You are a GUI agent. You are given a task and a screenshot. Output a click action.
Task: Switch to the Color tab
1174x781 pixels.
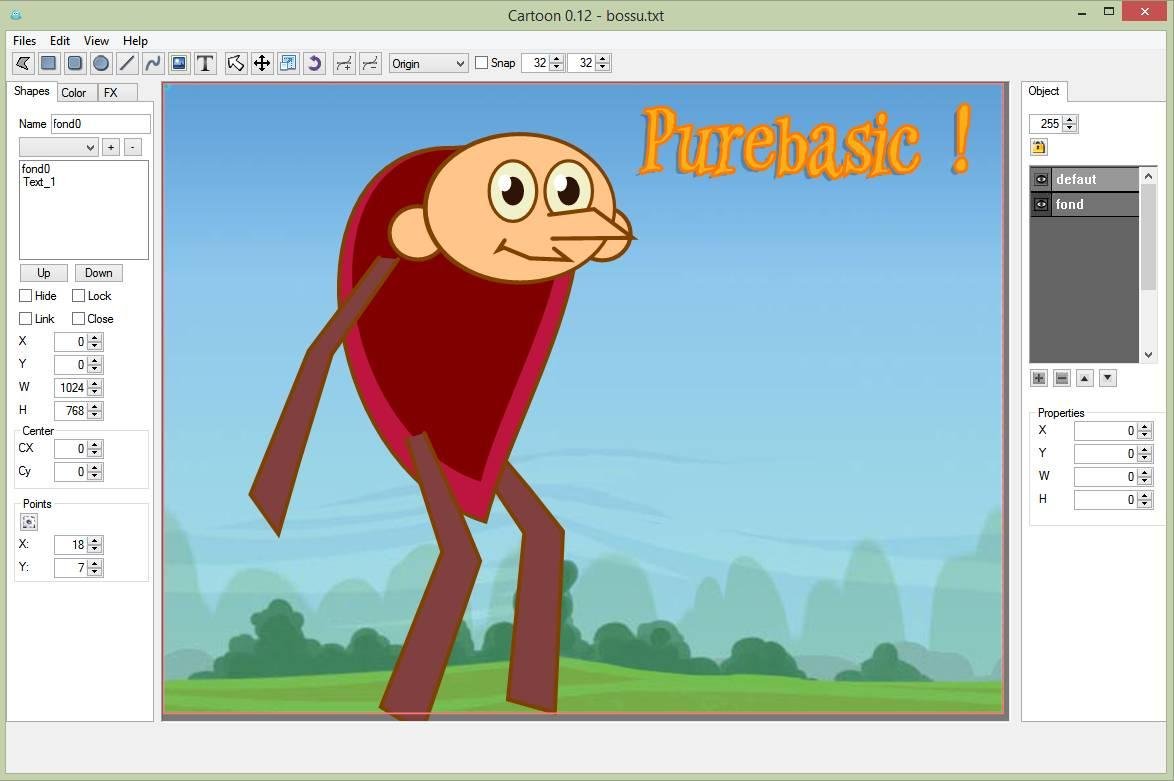pos(74,92)
